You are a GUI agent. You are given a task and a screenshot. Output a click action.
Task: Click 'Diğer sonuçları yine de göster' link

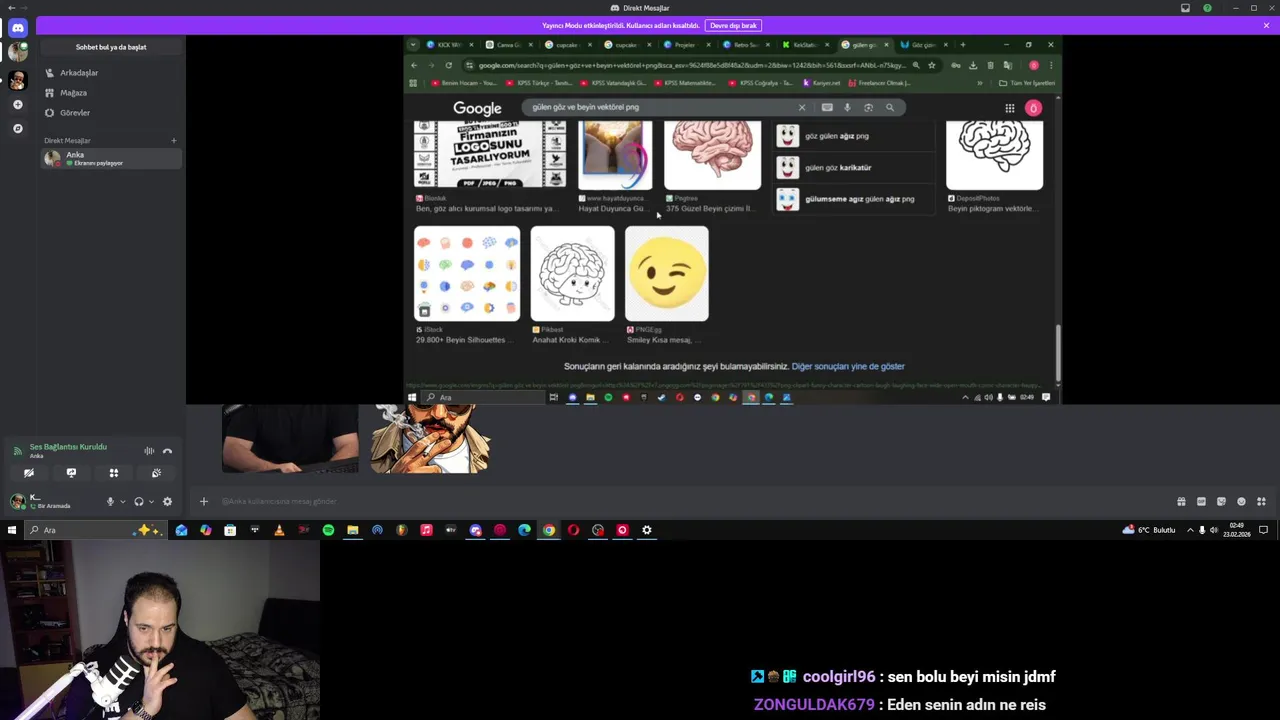[848, 367]
